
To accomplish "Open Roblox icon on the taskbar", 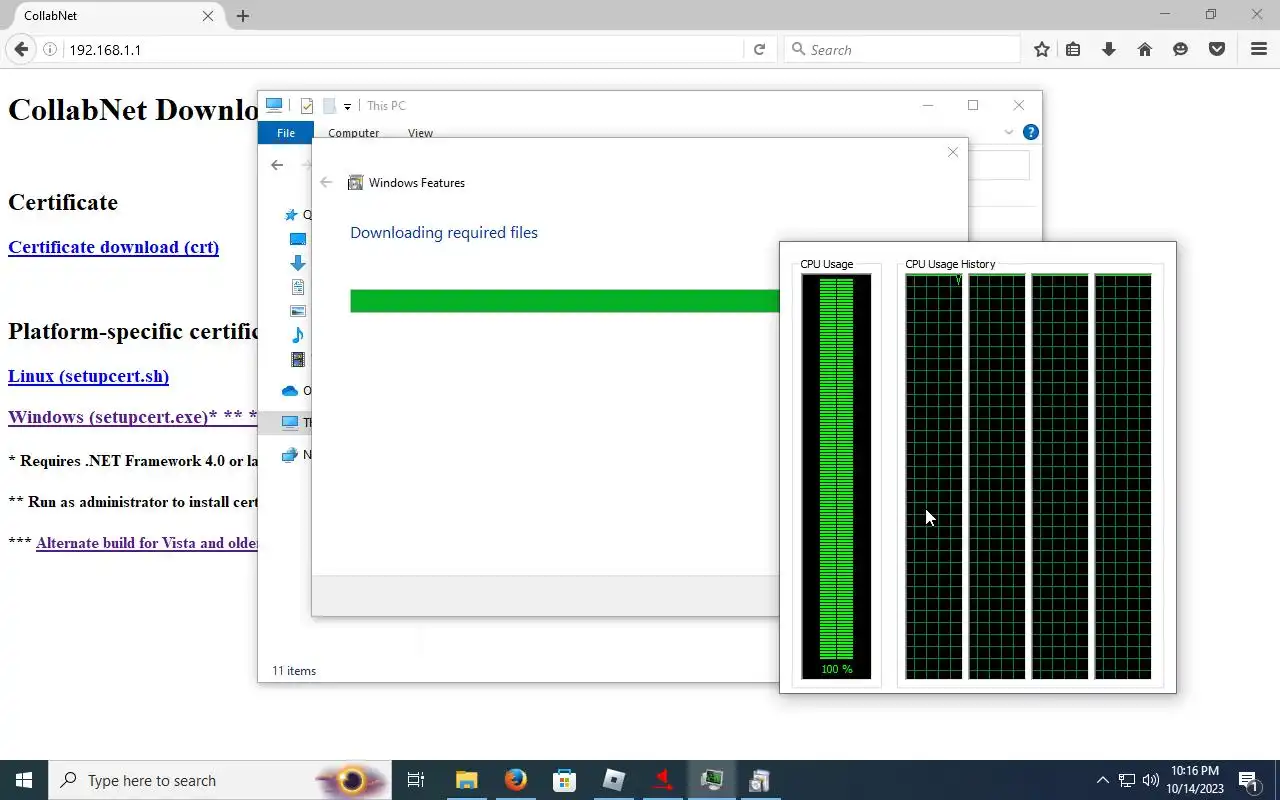I will (x=614, y=780).
